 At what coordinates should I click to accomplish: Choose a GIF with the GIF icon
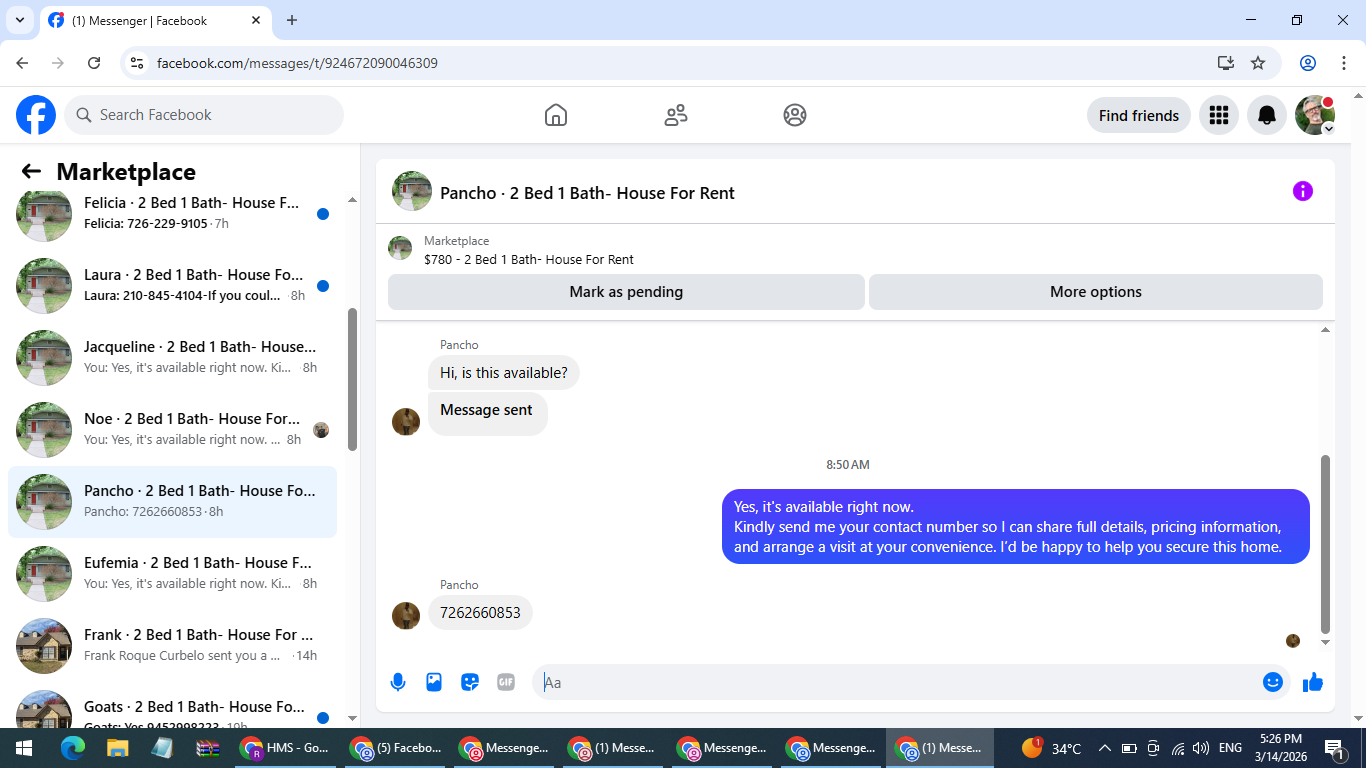click(506, 682)
